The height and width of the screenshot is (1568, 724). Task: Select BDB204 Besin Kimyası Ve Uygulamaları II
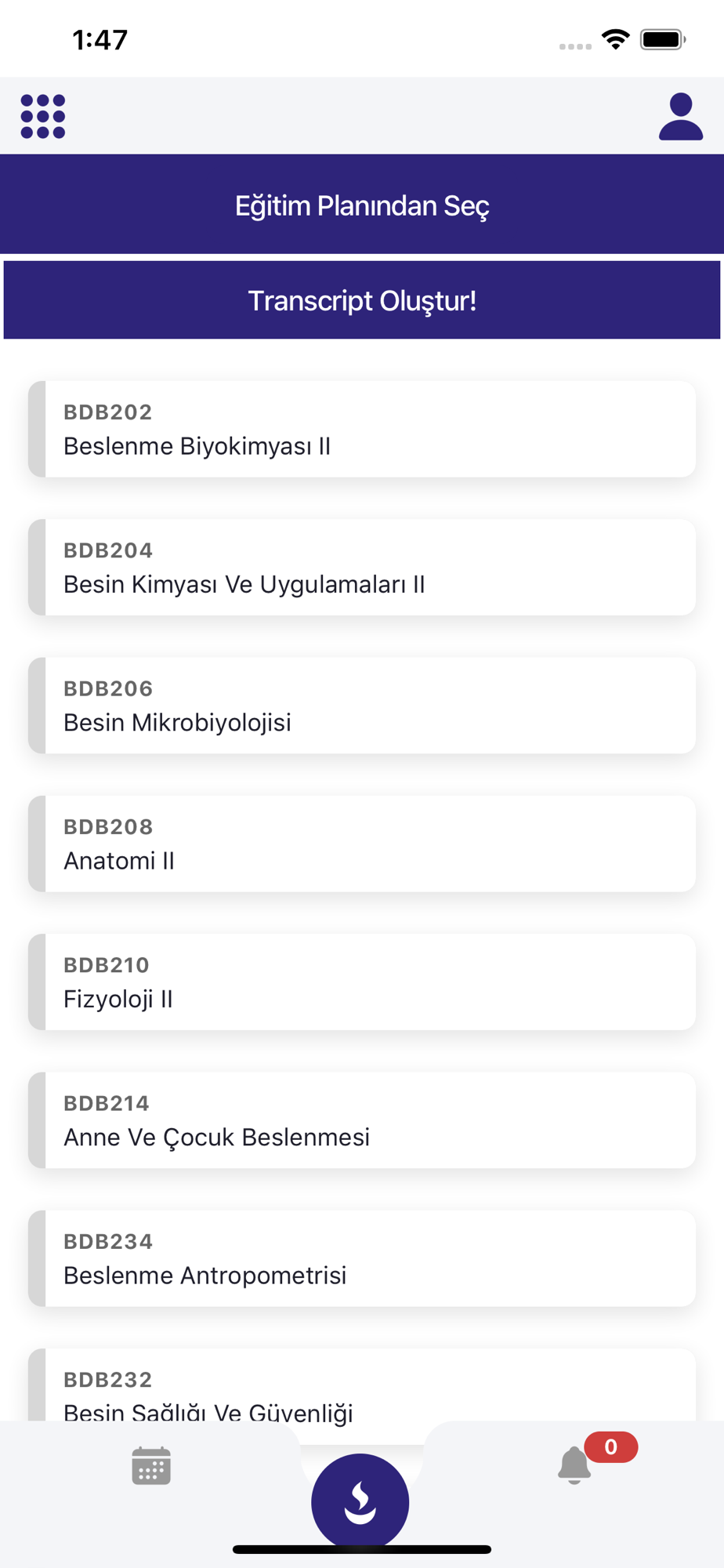(x=362, y=567)
